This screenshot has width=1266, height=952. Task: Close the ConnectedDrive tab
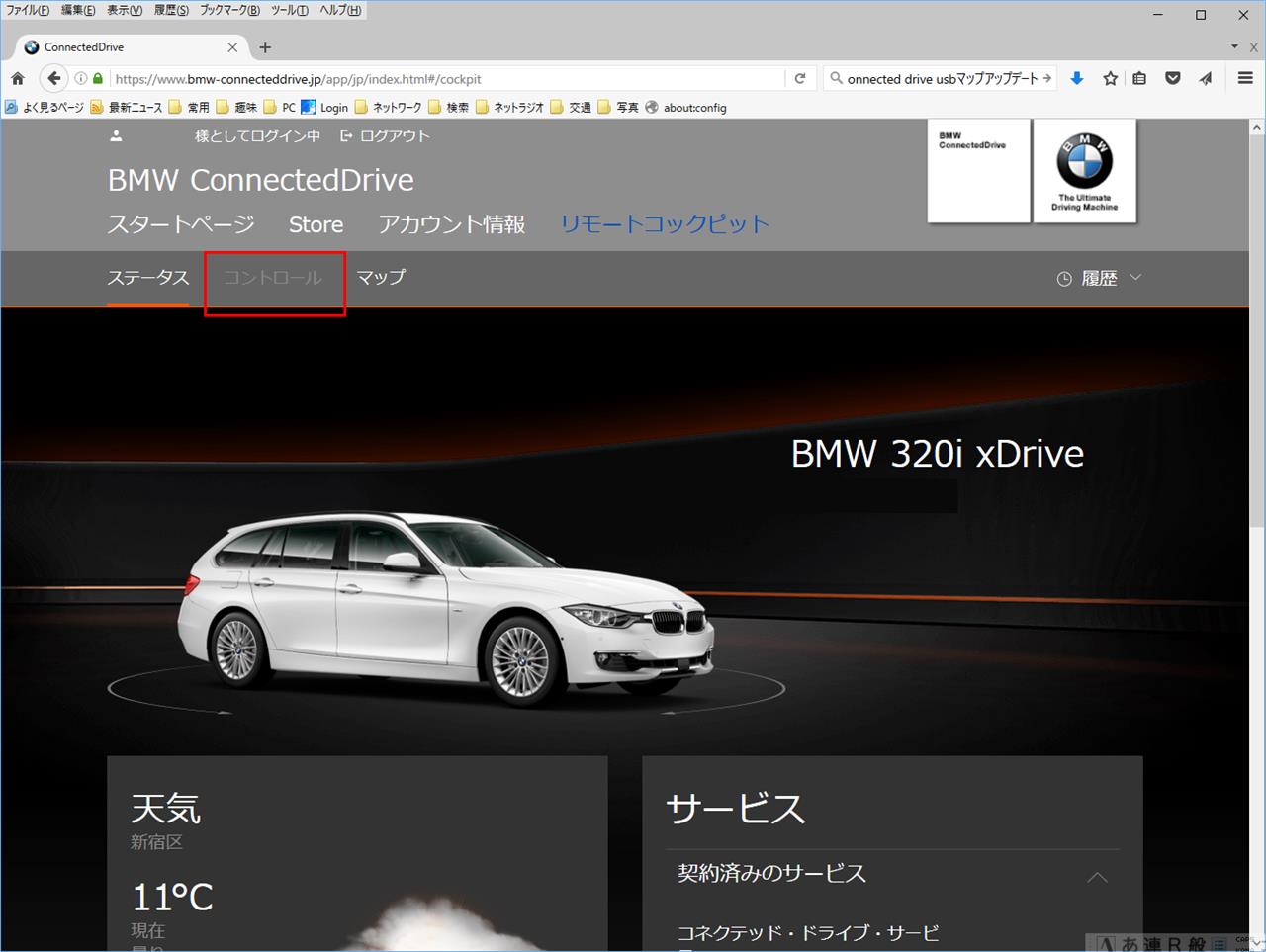(232, 46)
